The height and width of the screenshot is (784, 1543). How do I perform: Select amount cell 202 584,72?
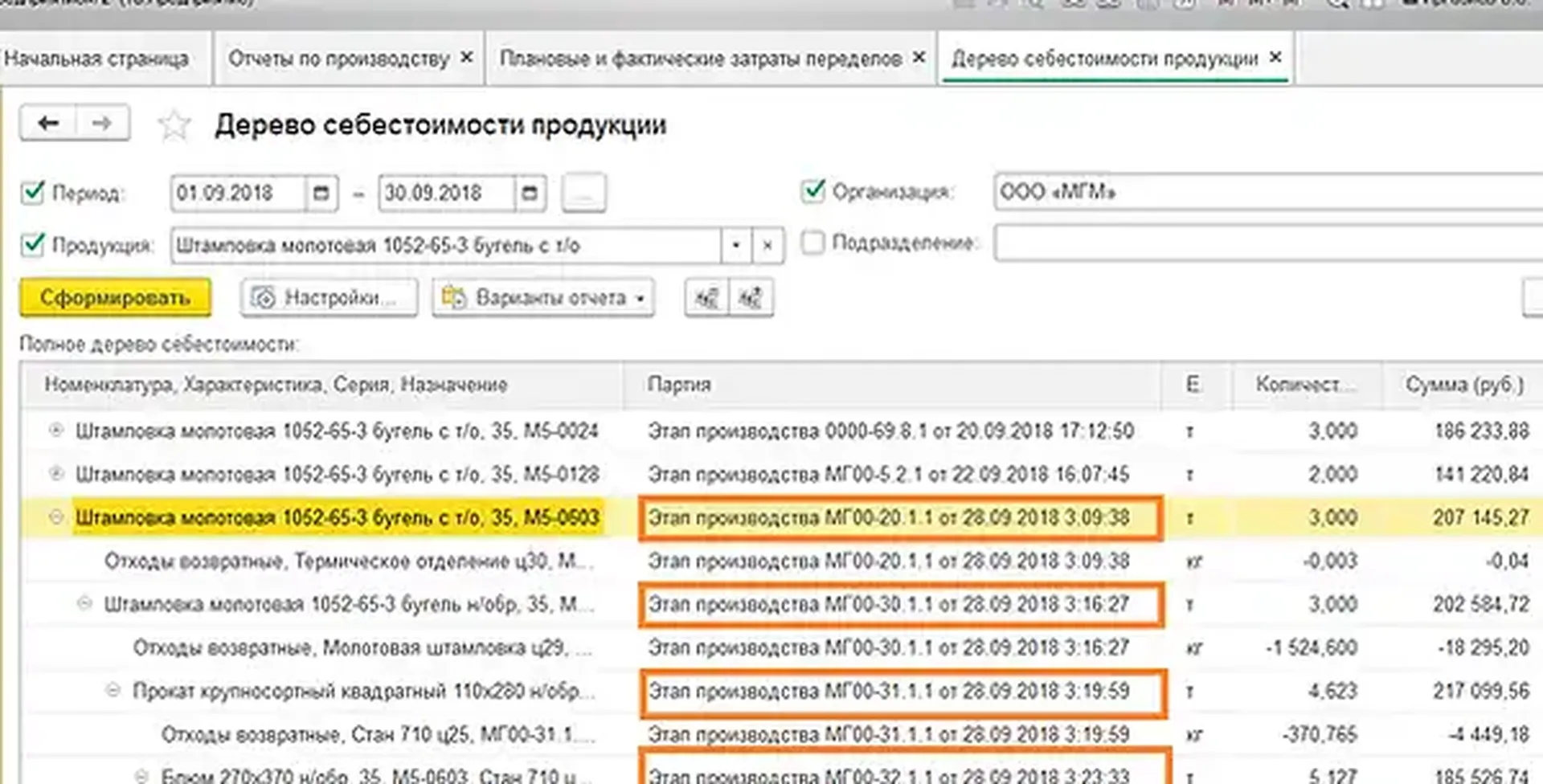click(1480, 605)
